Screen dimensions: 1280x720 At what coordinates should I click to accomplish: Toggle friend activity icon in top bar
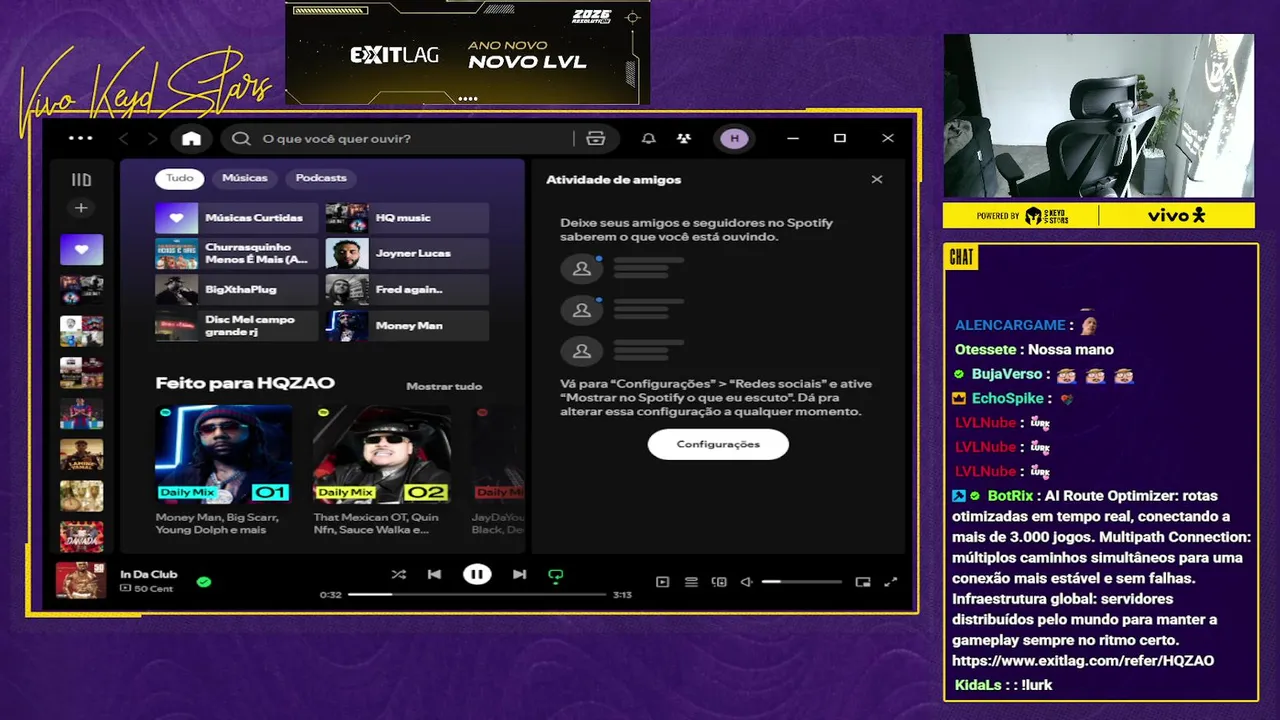coord(683,138)
